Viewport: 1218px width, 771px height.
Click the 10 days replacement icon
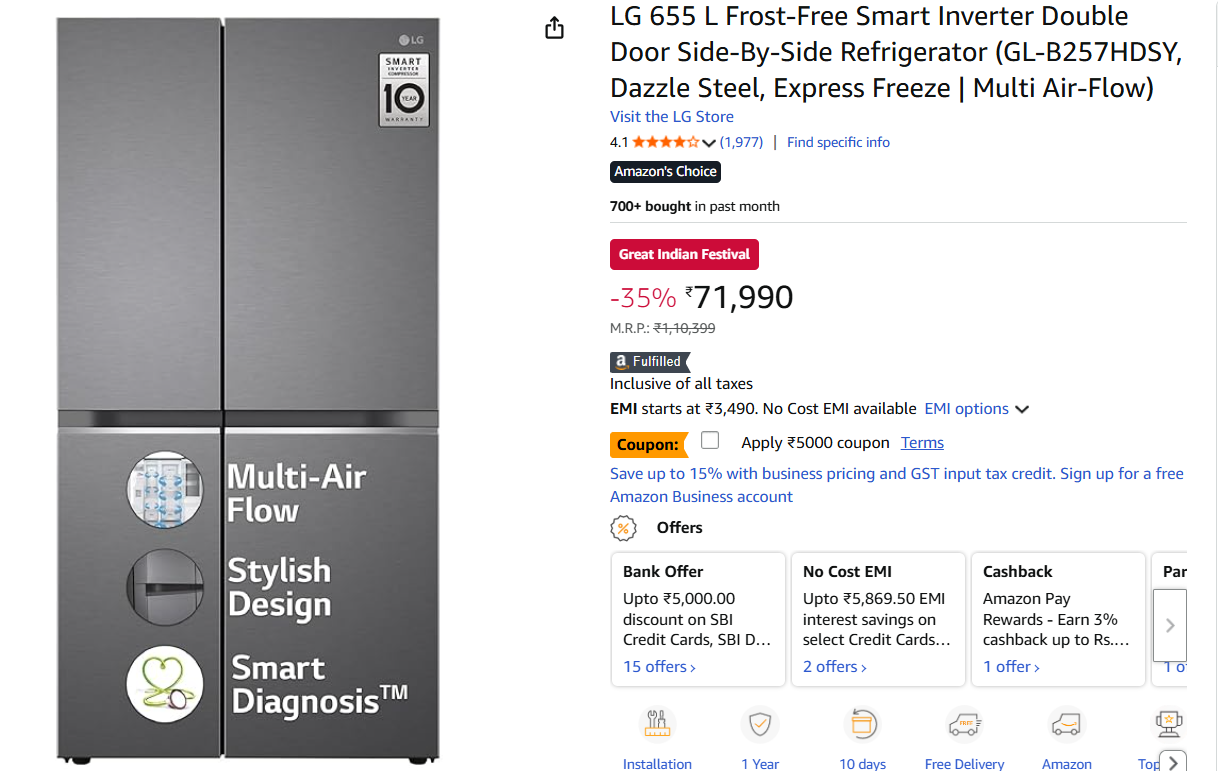(x=862, y=724)
